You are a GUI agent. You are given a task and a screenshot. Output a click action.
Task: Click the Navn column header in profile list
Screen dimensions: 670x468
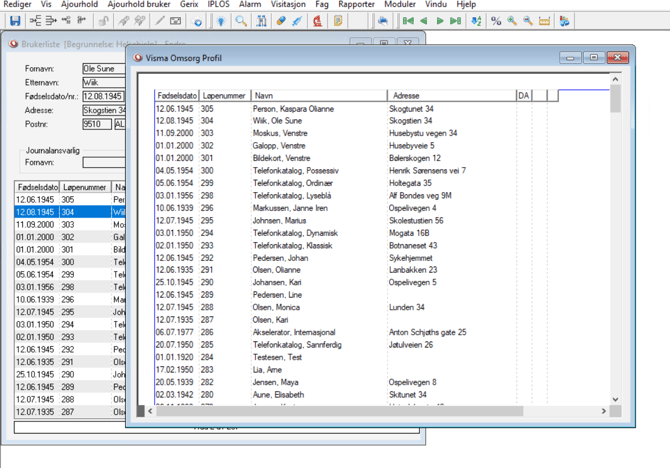[318, 96]
